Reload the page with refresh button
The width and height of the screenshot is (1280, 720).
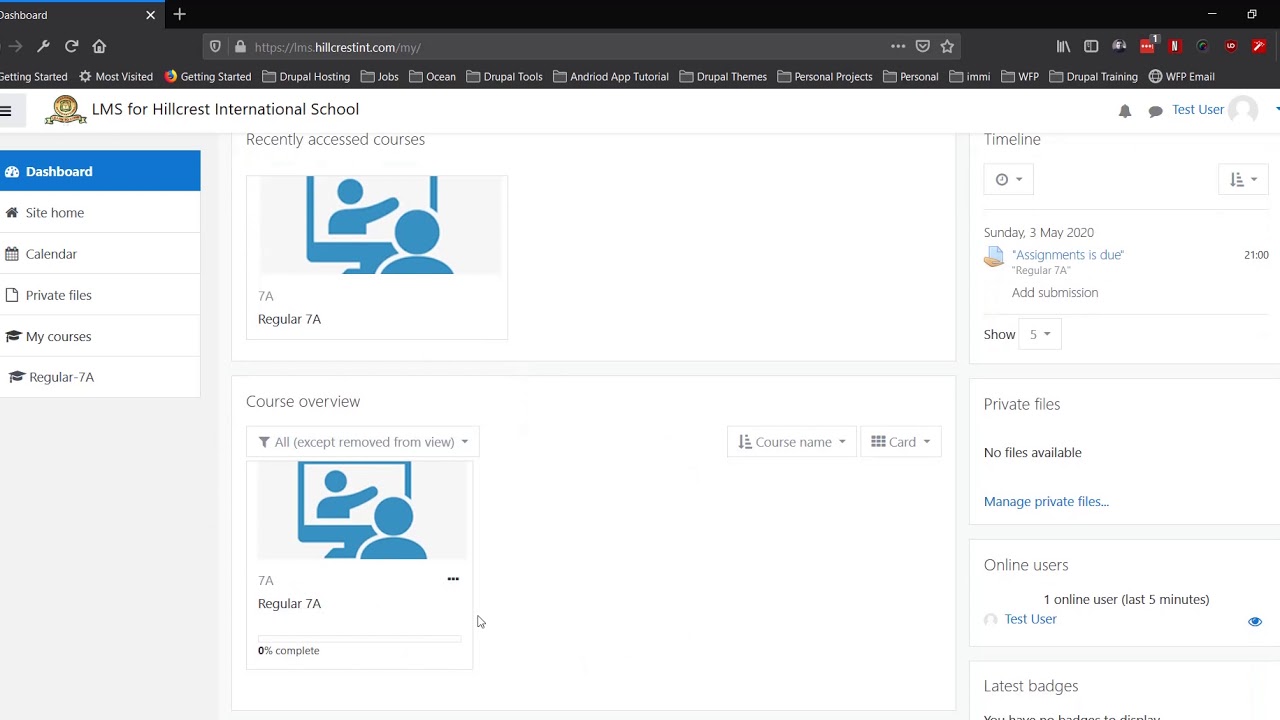coord(72,46)
